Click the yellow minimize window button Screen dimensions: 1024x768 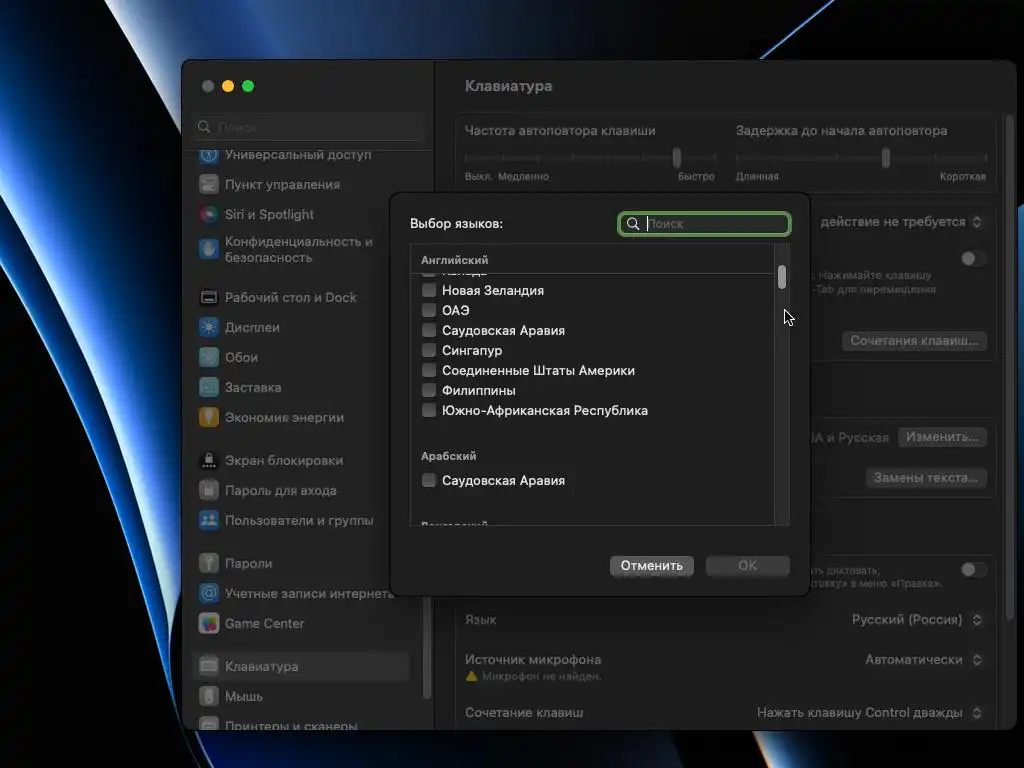point(228,86)
